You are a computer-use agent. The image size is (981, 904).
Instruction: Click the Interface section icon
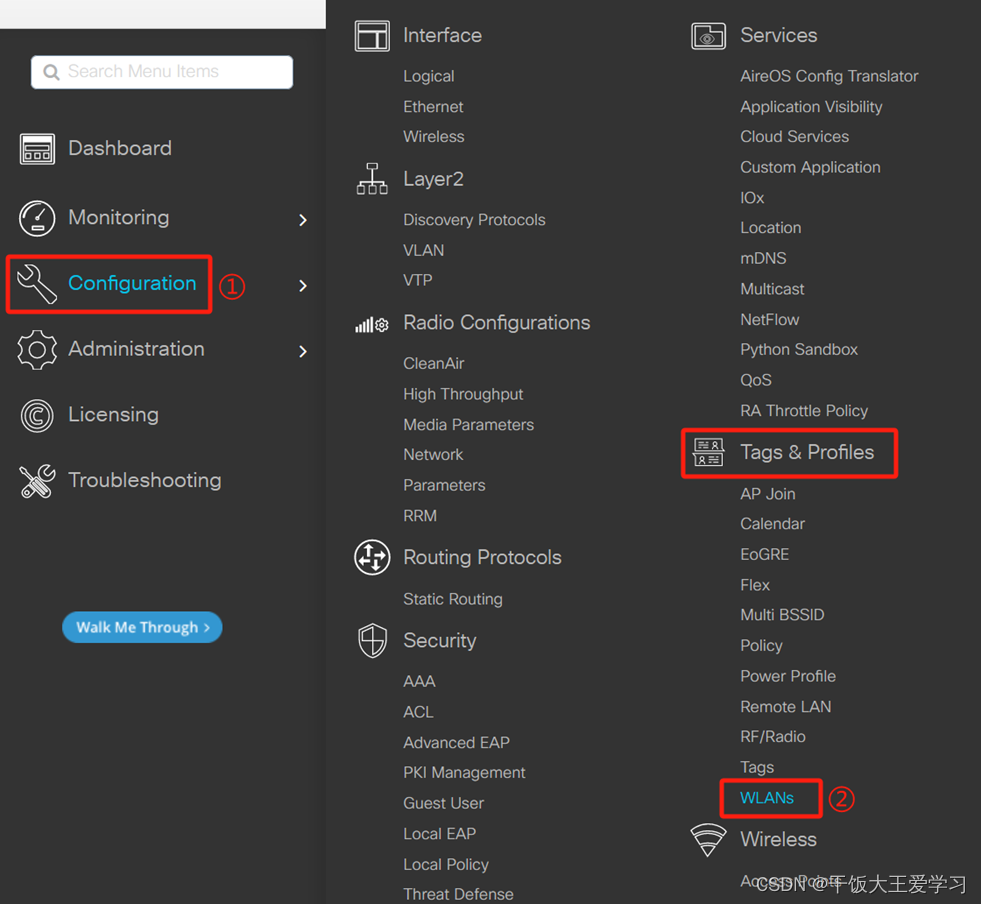pyautogui.click(x=371, y=35)
